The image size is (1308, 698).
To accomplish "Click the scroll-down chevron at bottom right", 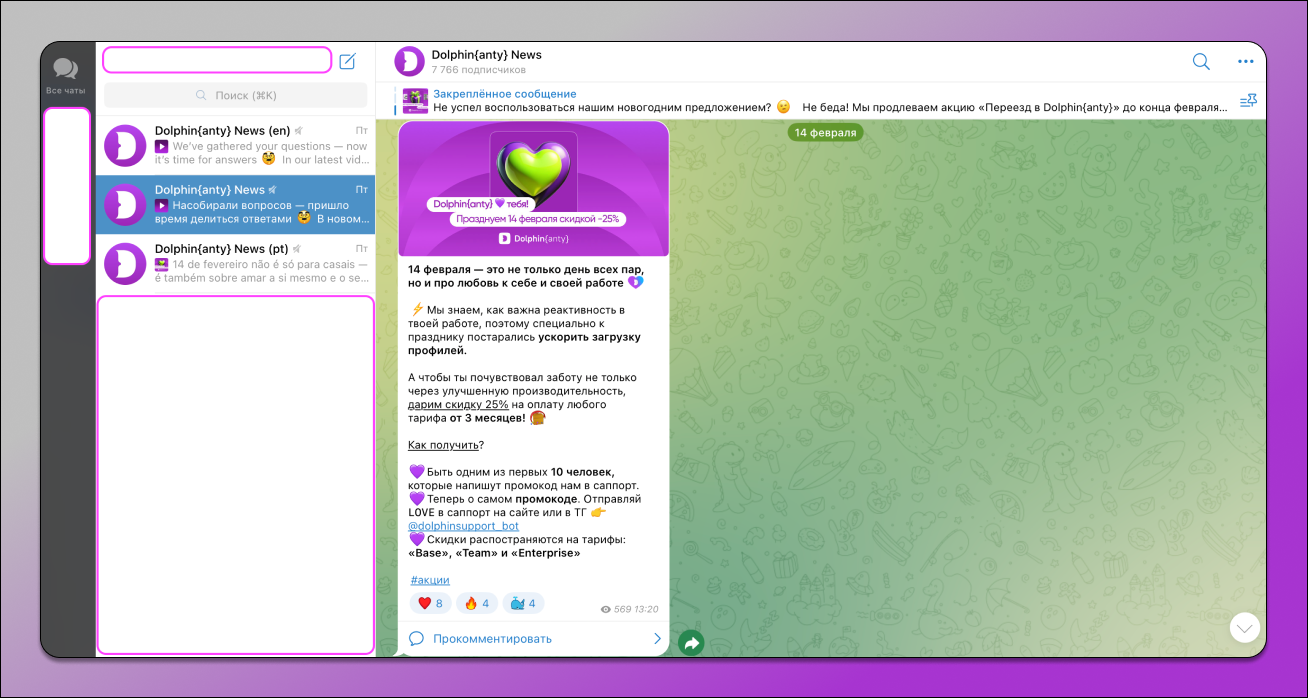I will tap(1244, 627).
